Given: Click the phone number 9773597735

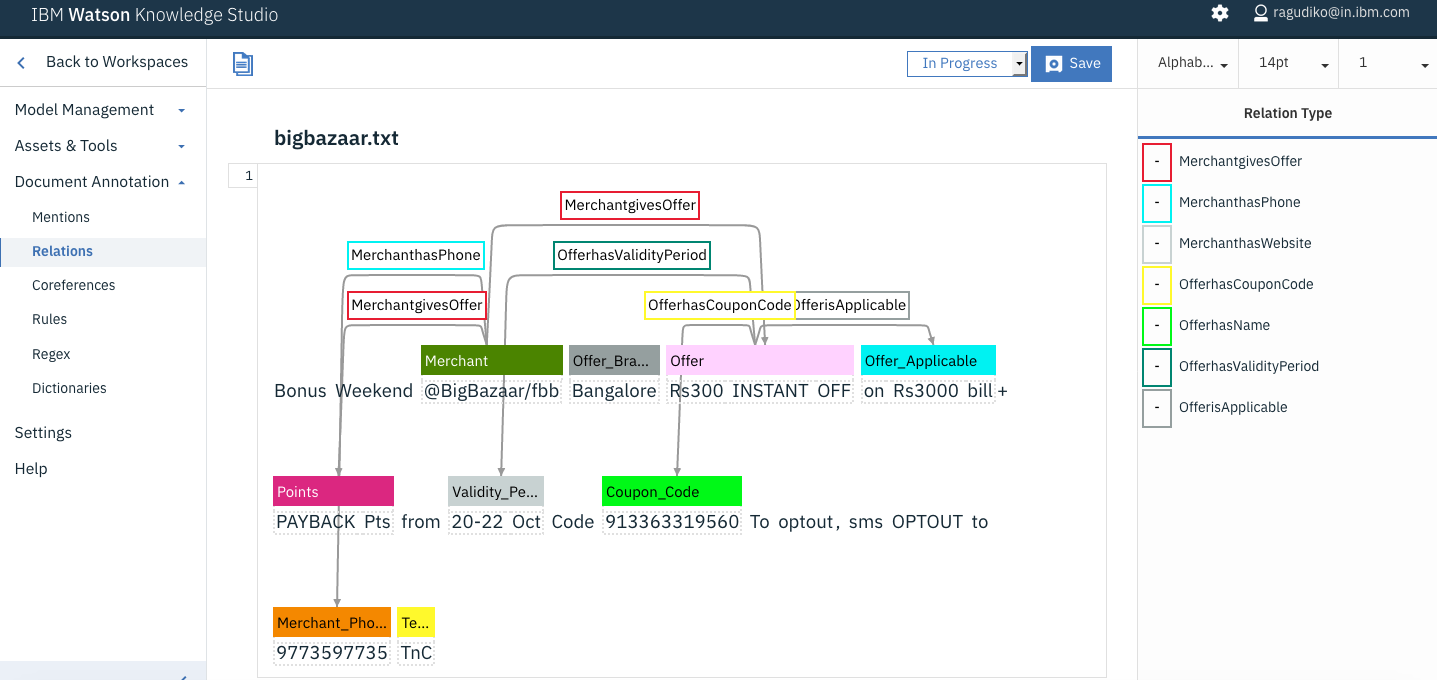Looking at the screenshot, I should [x=332, y=652].
